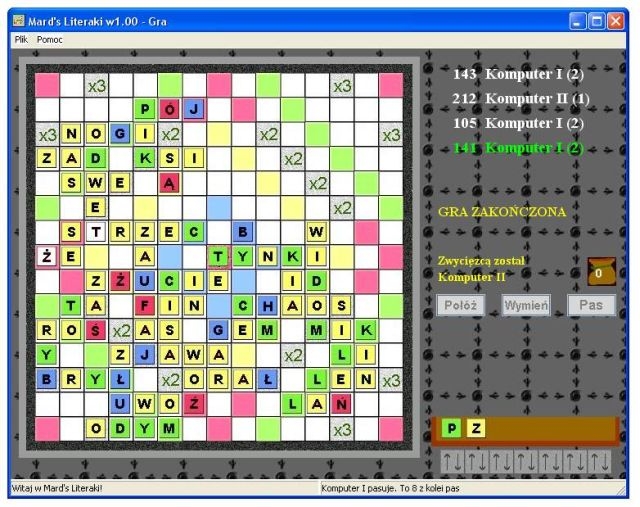The height and width of the screenshot is (507, 640).
Task: Click the Ń tile in the word LAŃ
Action: click(x=341, y=404)
